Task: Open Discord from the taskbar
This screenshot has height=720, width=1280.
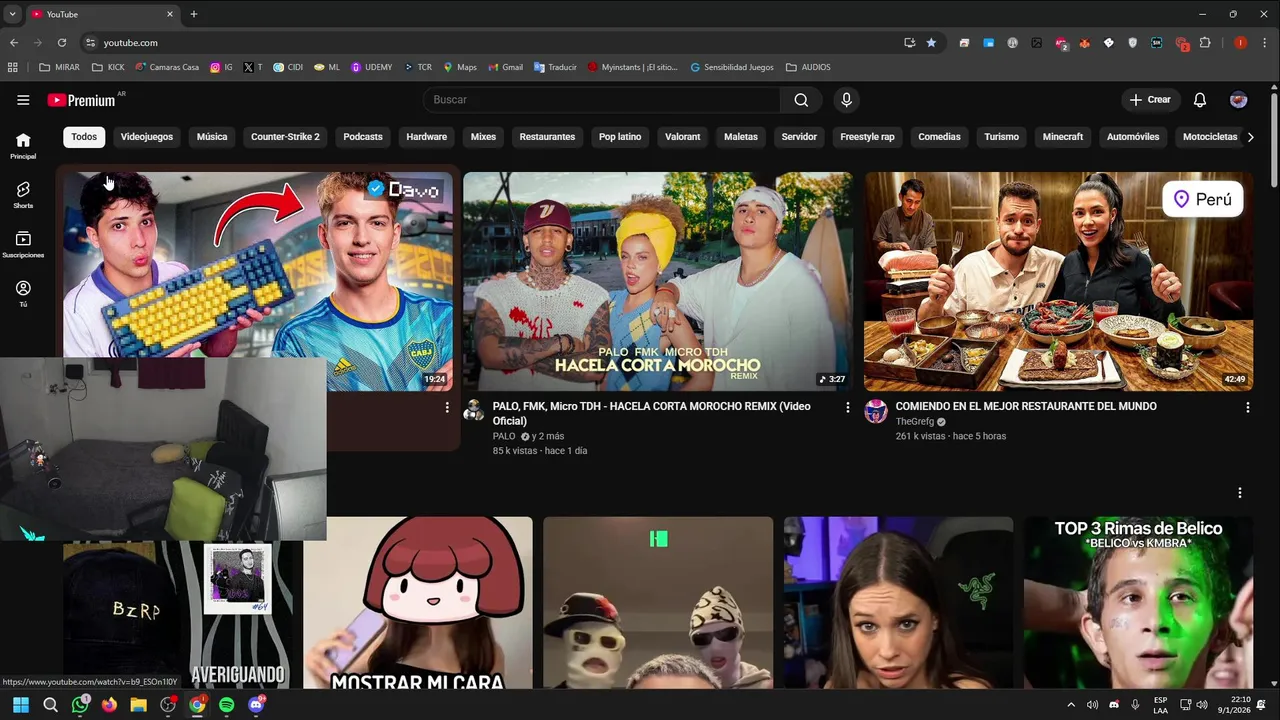Action: pyautogui.click(x=256, y=705)
